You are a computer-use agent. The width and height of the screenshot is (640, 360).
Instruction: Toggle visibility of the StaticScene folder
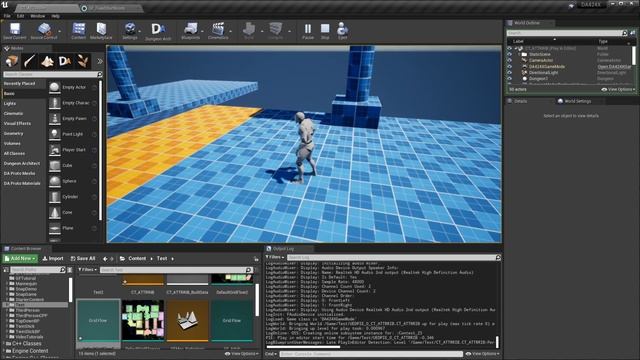(509, 54)
